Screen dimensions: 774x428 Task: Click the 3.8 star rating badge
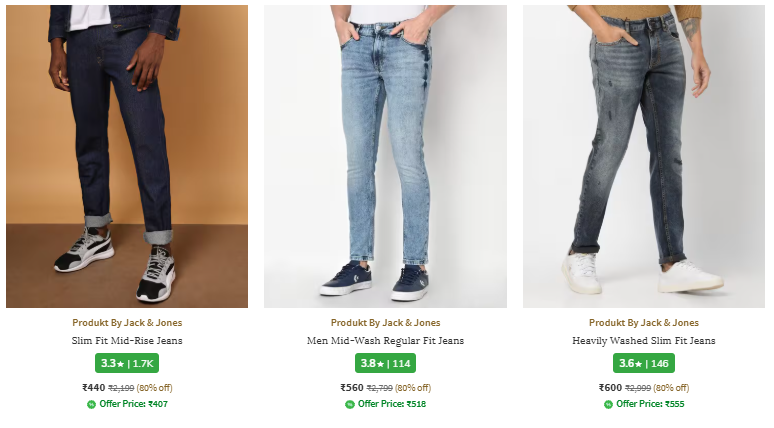(385, 363)
